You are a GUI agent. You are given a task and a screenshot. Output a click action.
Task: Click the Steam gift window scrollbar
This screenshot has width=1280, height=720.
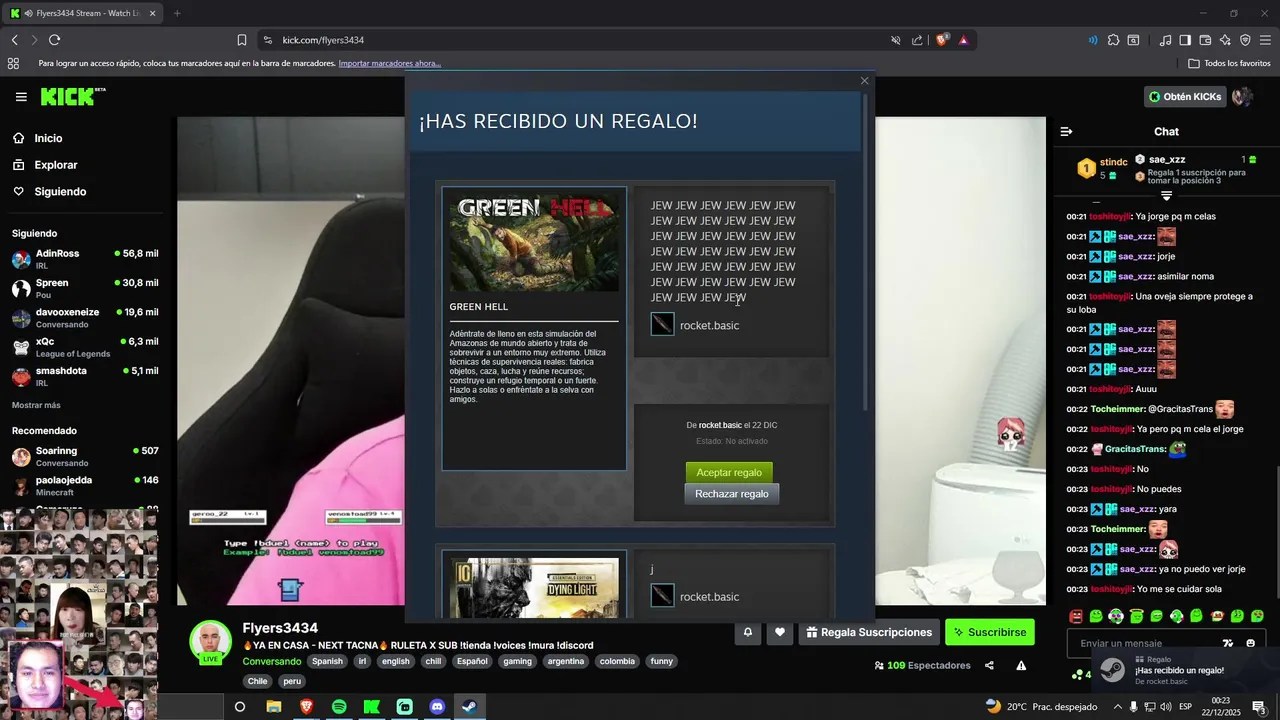click(x=866, y=250)
